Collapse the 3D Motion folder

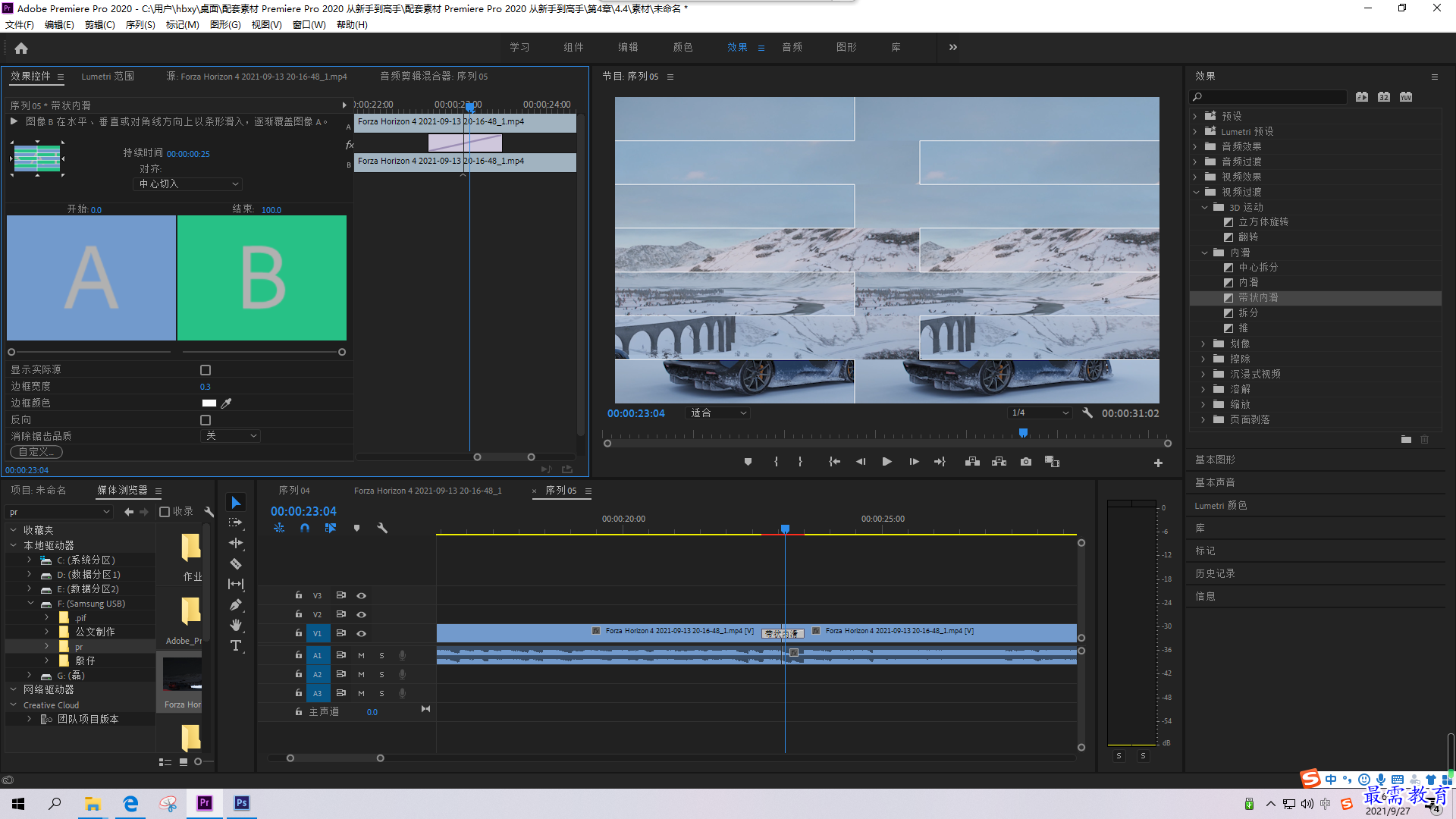(1204, 207)
